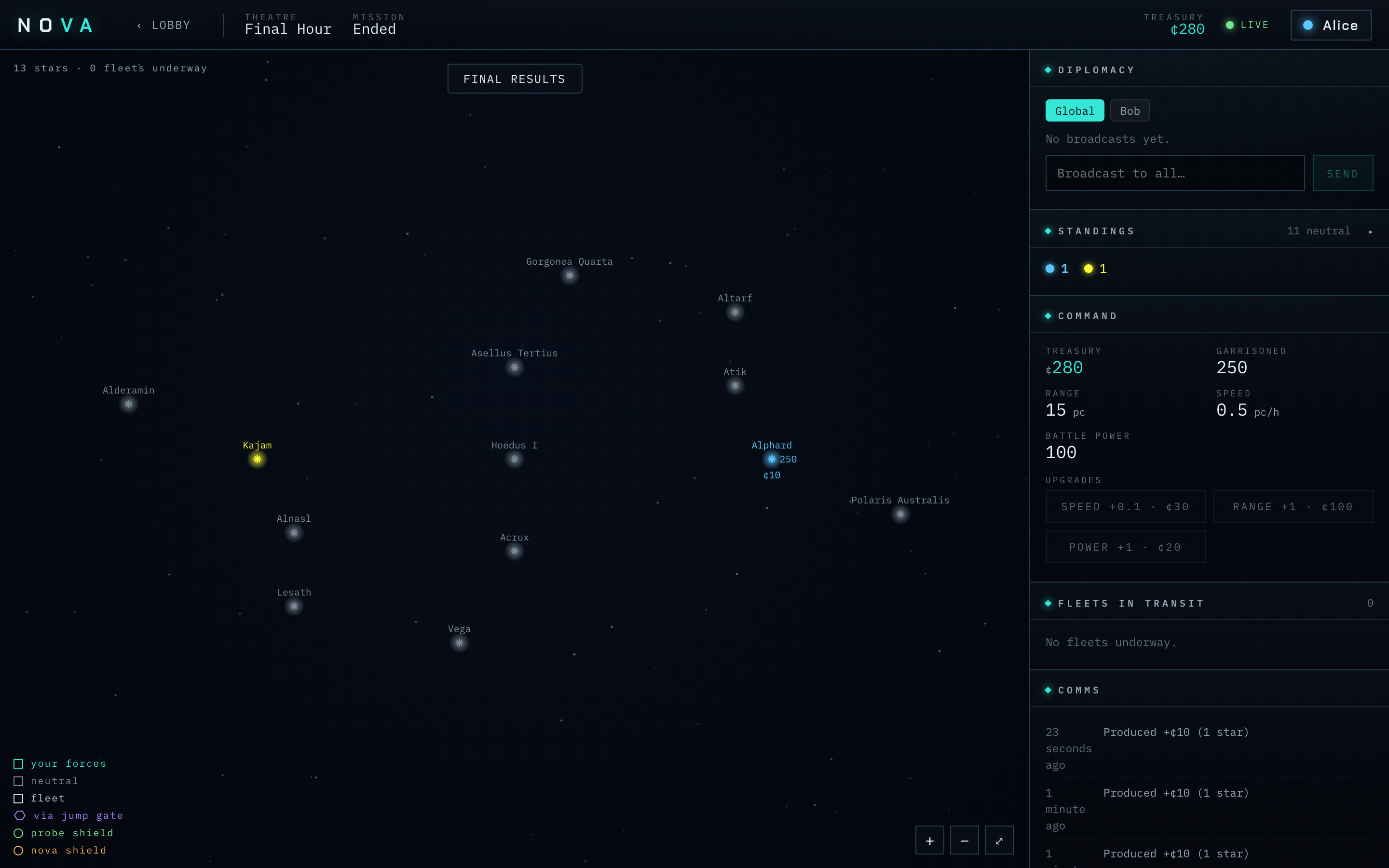Select the yellow Kajam star
Viewport: 1389px width, 868px height.
pyautogui.click(x=257, y=459)
